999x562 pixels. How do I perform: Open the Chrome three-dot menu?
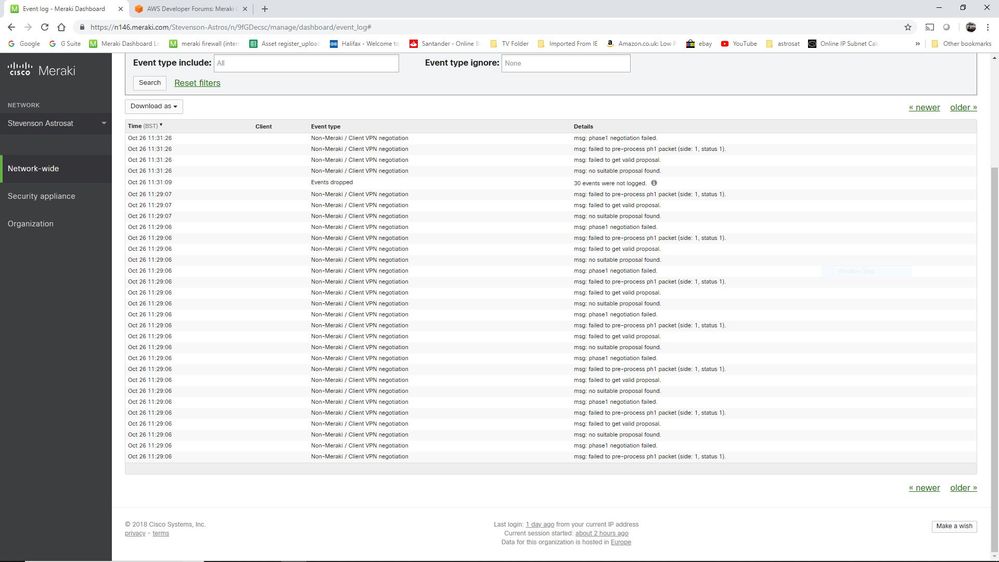988,27
